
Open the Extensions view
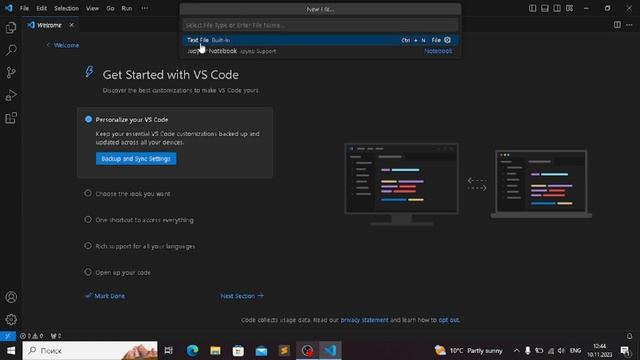click(x=11, y=118)
